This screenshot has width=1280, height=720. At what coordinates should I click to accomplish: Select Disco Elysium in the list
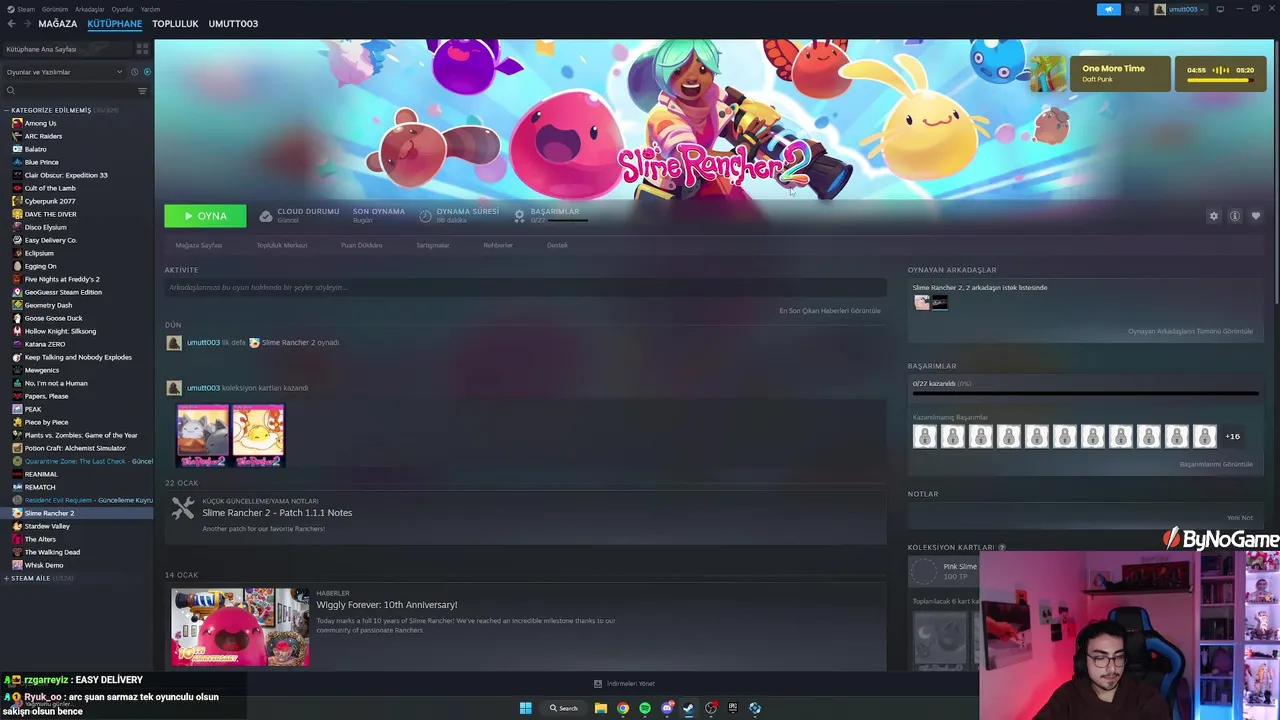(x=45, y=227)
